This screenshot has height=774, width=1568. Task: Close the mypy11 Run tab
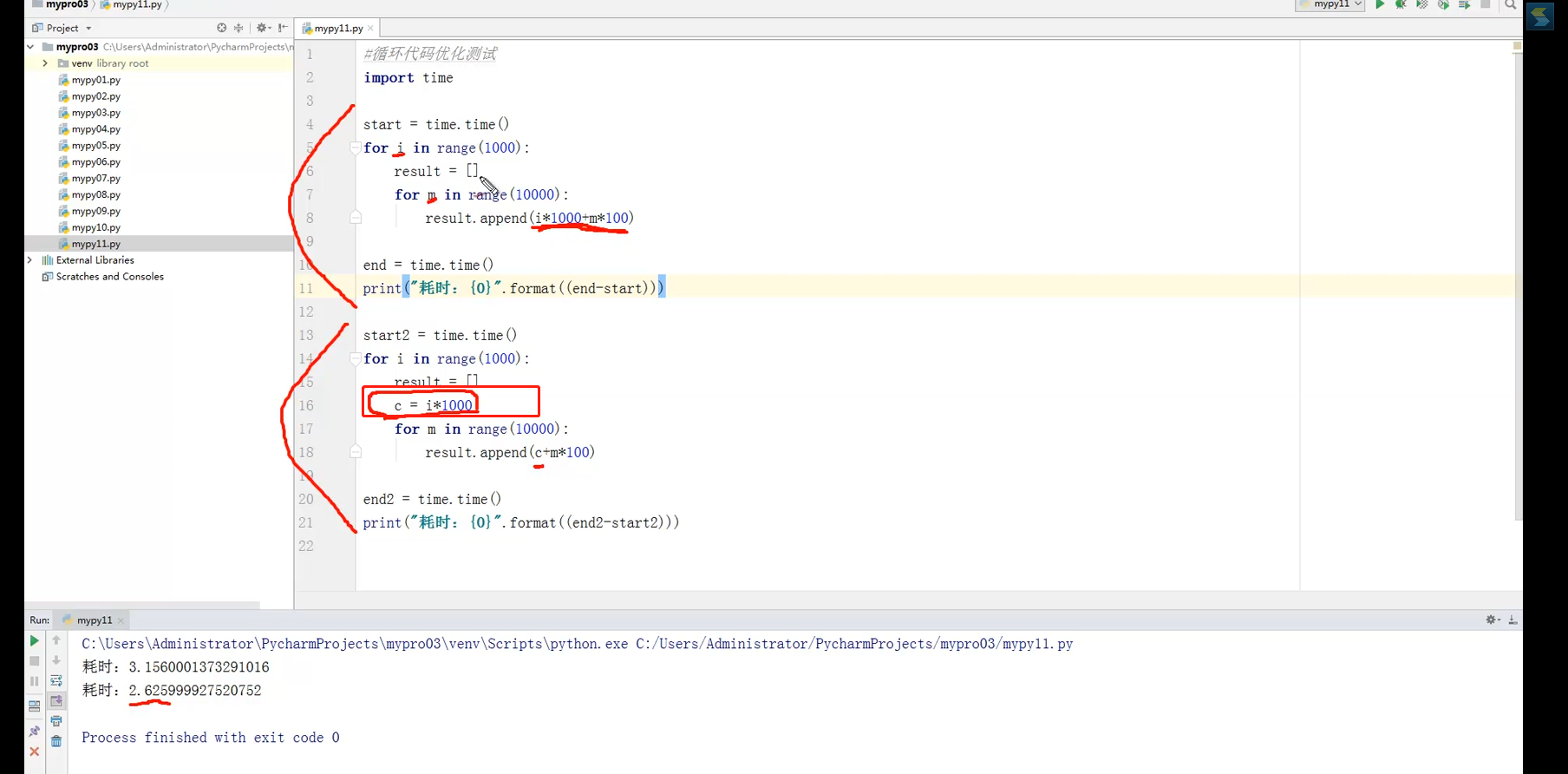121,620
